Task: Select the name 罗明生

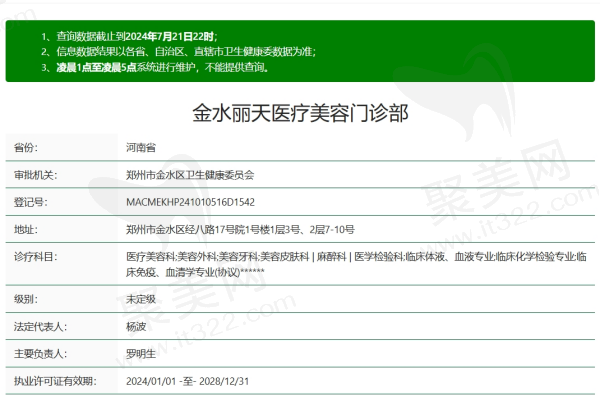Action: [x=141, y=354]
